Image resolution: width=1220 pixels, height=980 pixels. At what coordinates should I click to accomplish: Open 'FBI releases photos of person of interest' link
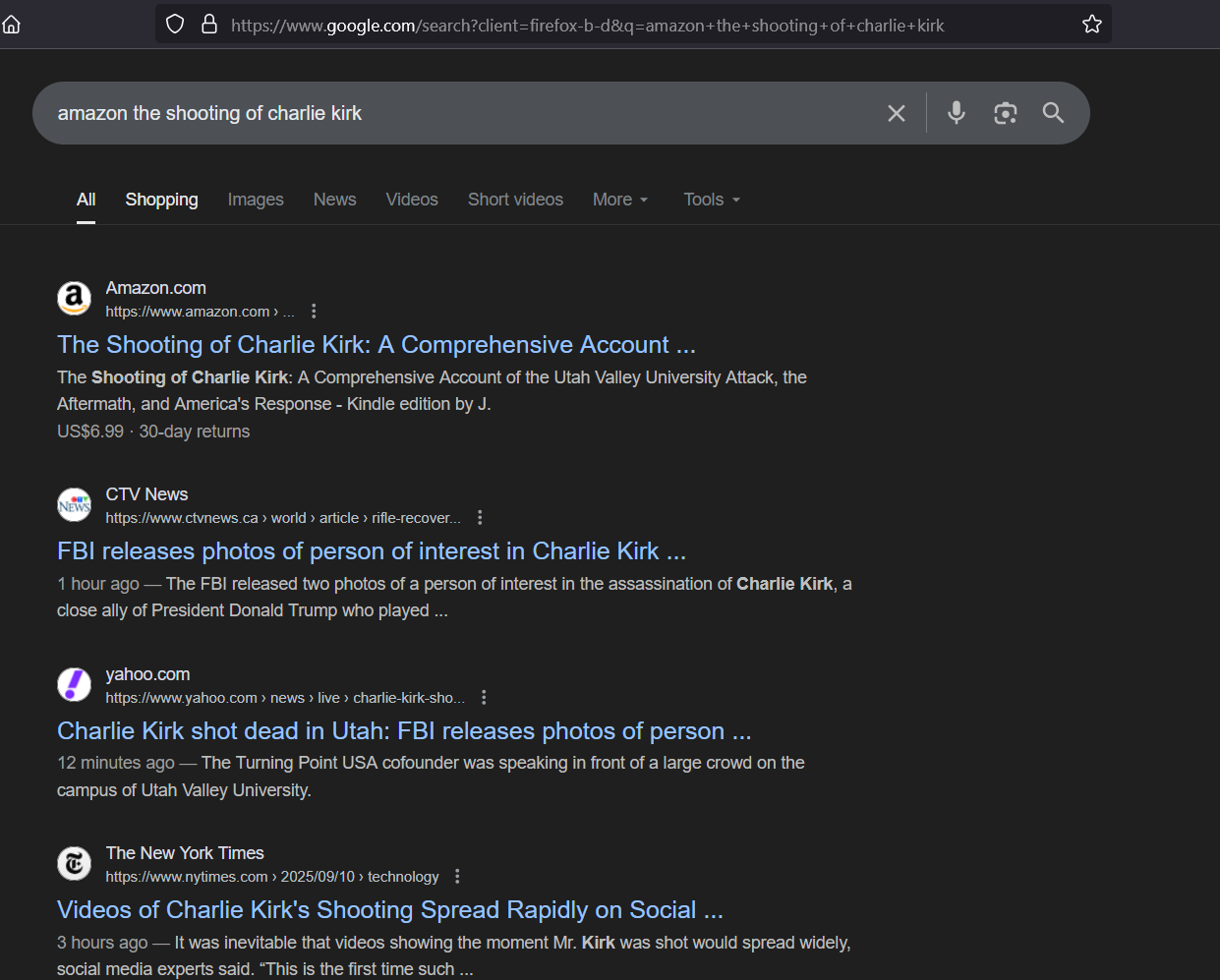point(372,551)
